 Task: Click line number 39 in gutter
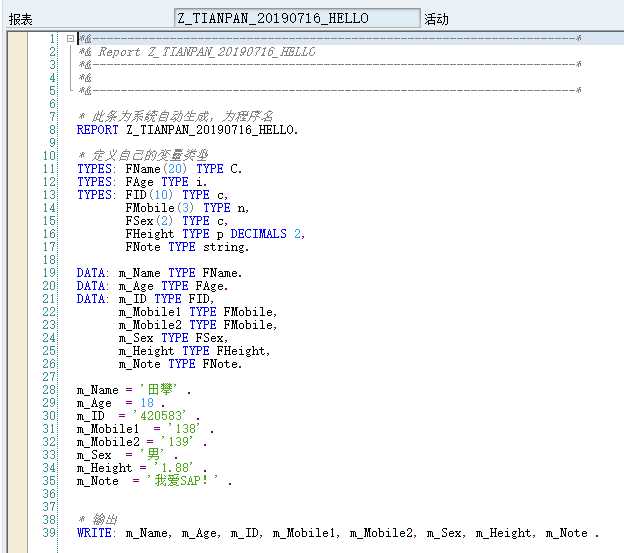tap(49, 533)
